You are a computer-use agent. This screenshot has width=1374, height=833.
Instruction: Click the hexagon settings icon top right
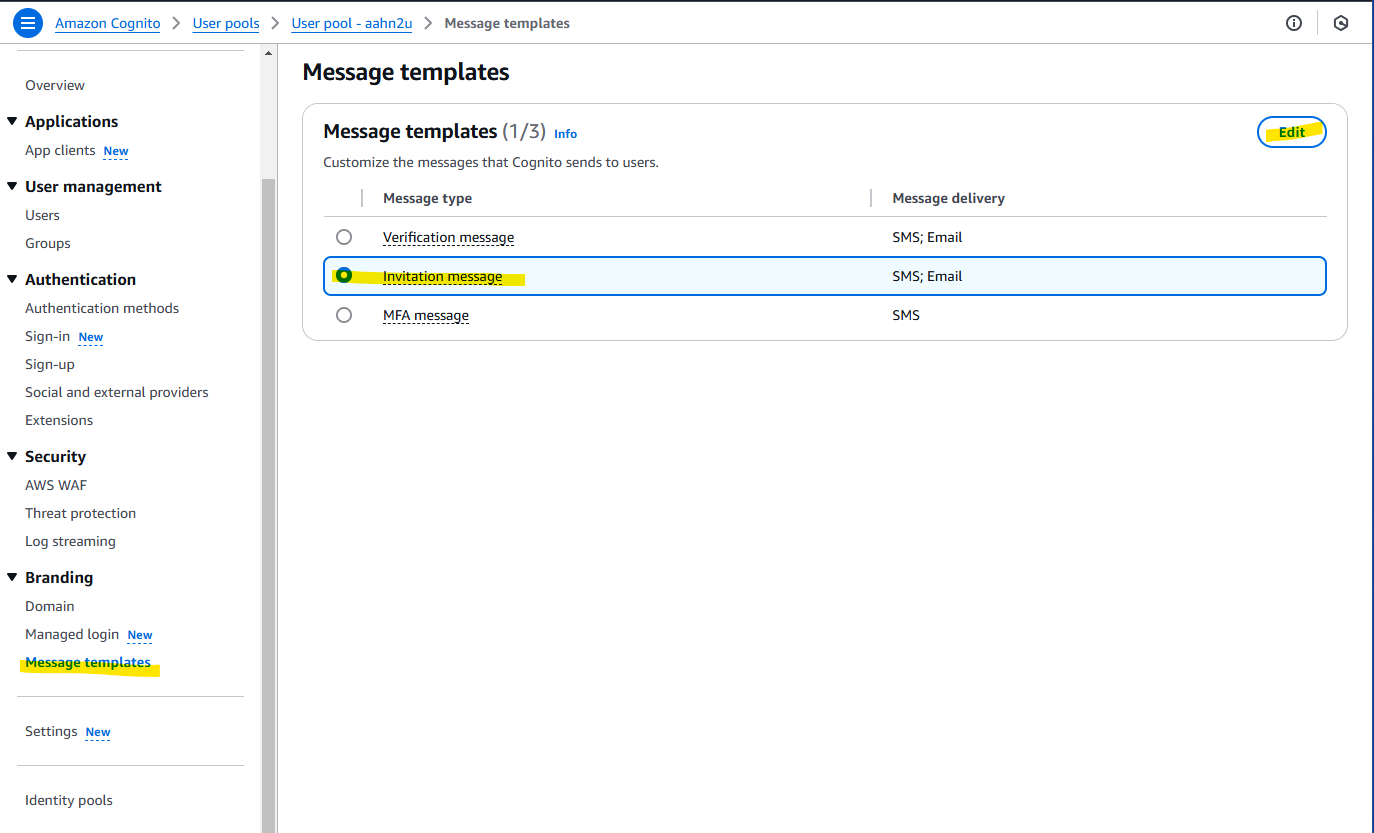coord(1341,23)
